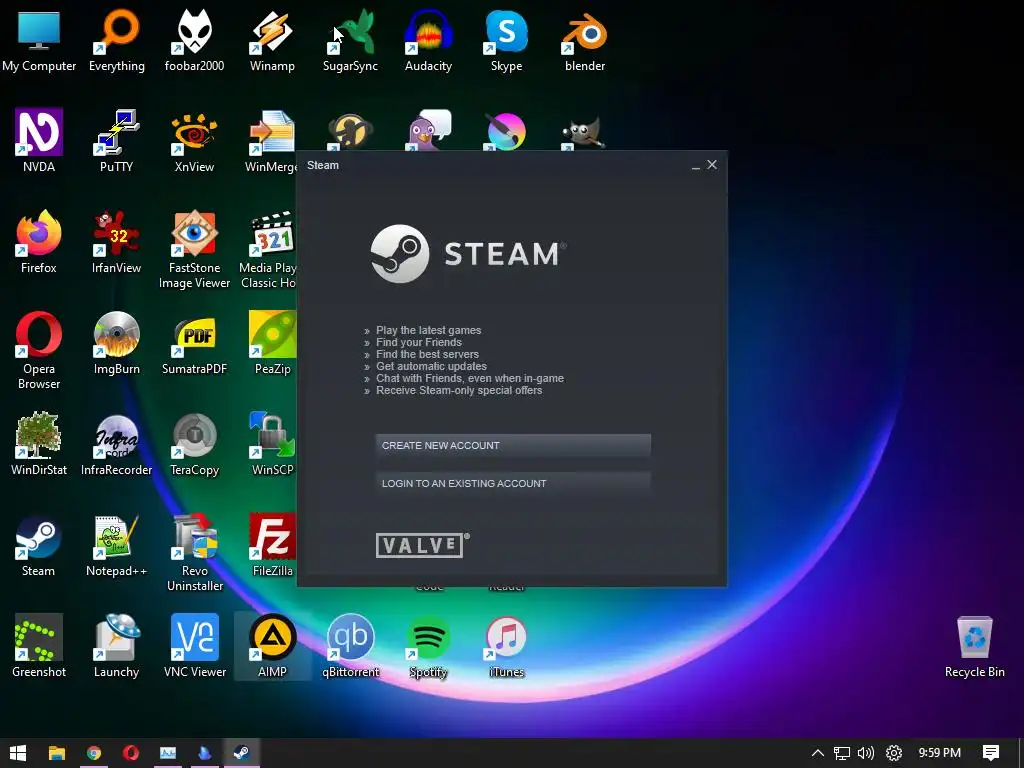Image resolution: width=1024 pixels, height=768 pixels.
Task: Switch to Steam taskbar button
Action: point(241,753)
